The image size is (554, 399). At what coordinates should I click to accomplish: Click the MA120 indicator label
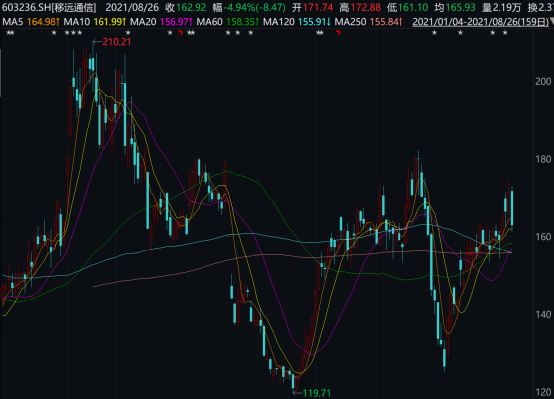tap(279, 22)
